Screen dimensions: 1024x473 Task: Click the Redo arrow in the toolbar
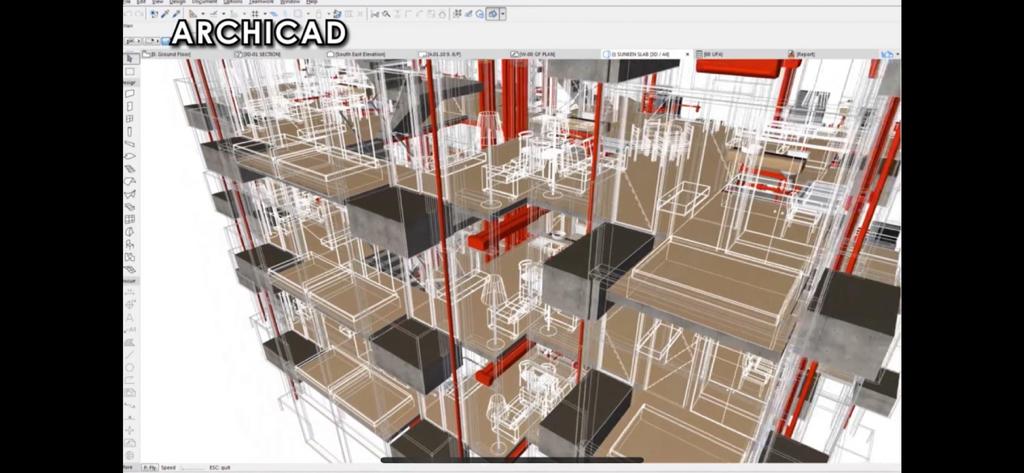click(139, 14)
